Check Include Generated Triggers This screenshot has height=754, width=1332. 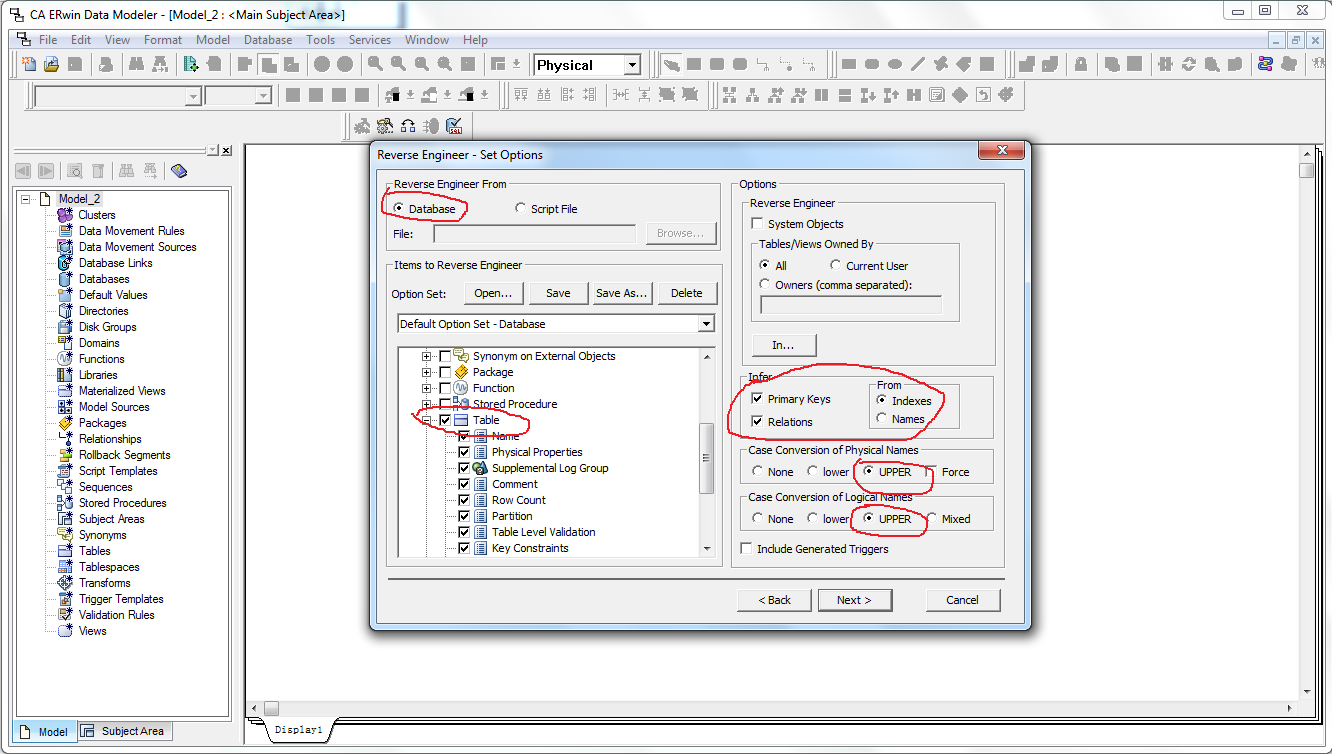(746, 549)
